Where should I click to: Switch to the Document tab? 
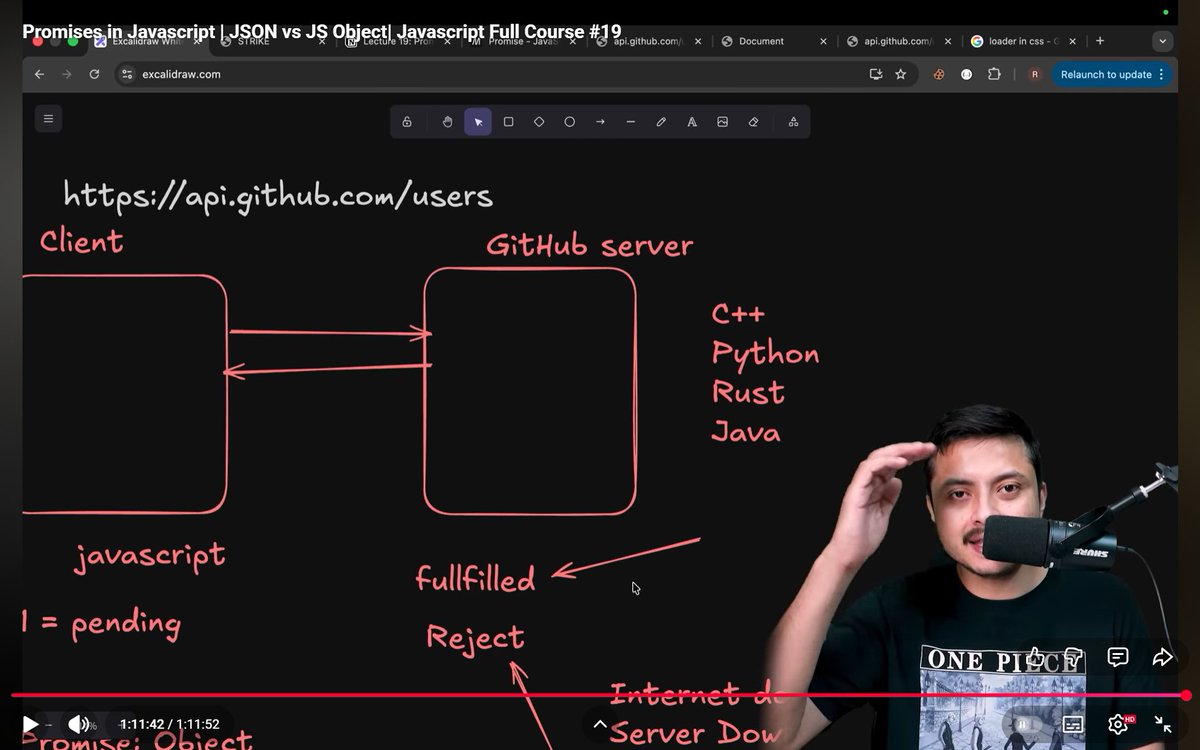click(x=775, y=41)
